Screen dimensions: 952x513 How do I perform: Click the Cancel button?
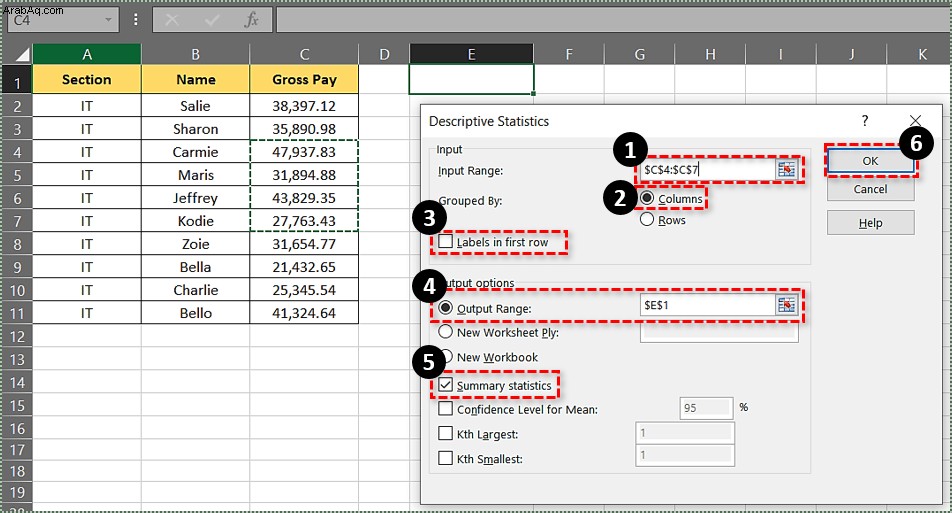(870, 189)
